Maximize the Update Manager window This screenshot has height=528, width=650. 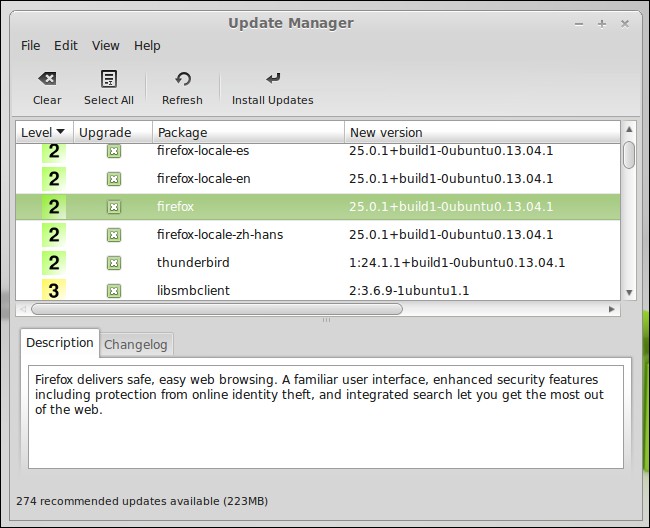tap(602, 24)
